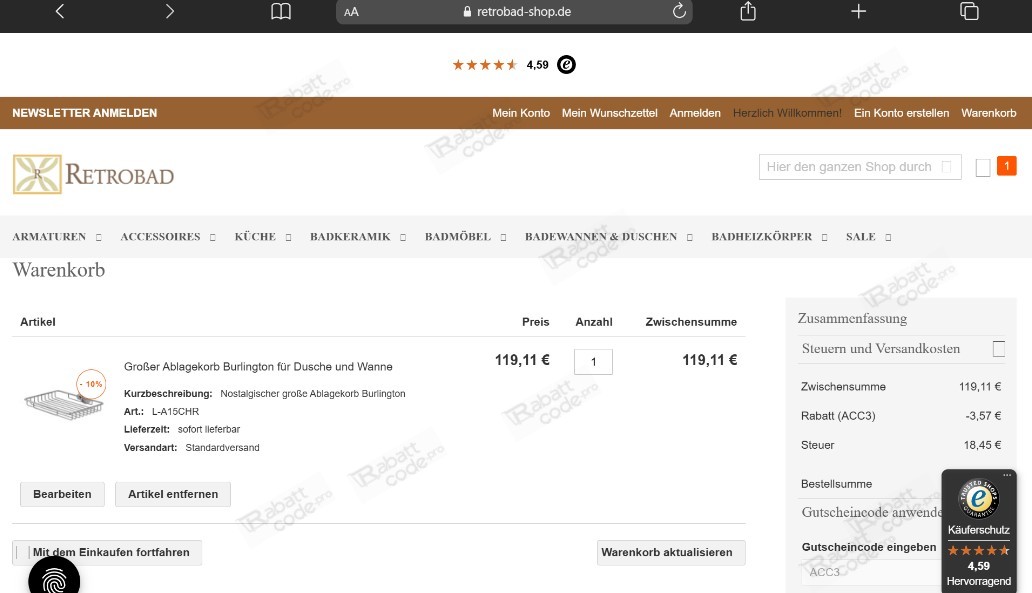Open the Küche category
This screenshot has width=1032, height=593.
(x=255, y=237)
